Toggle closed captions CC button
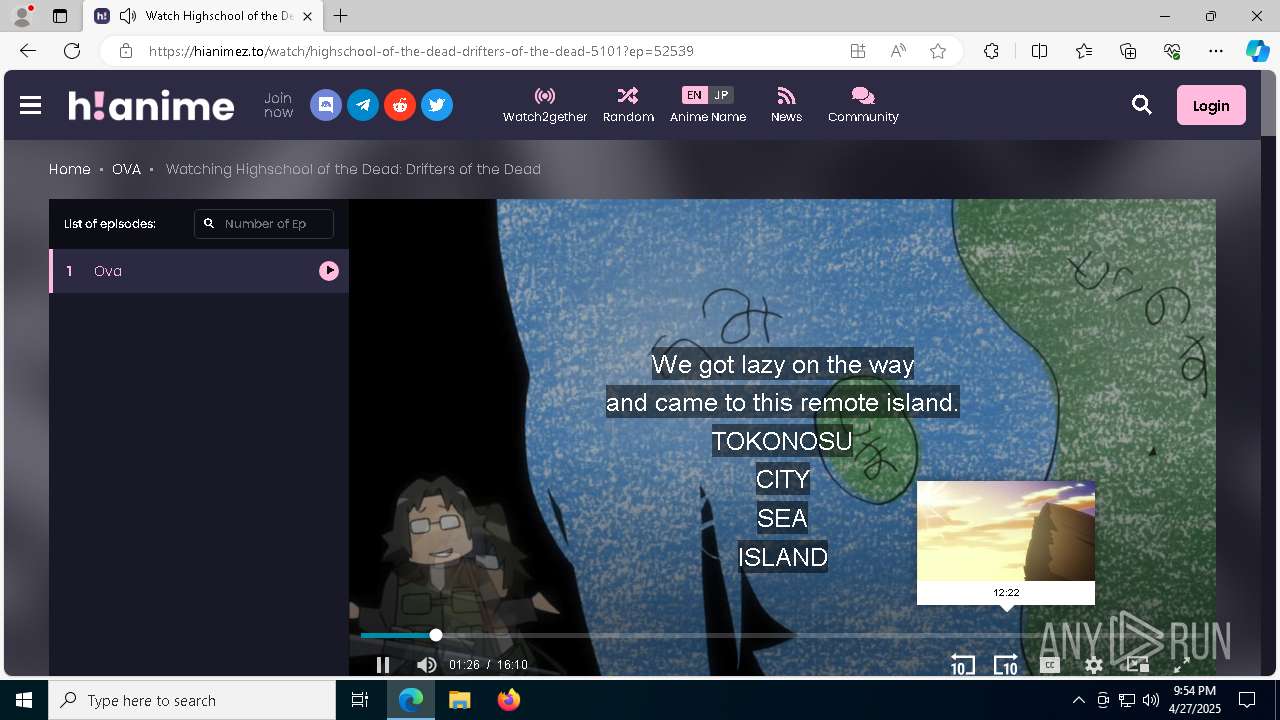 1049,665
